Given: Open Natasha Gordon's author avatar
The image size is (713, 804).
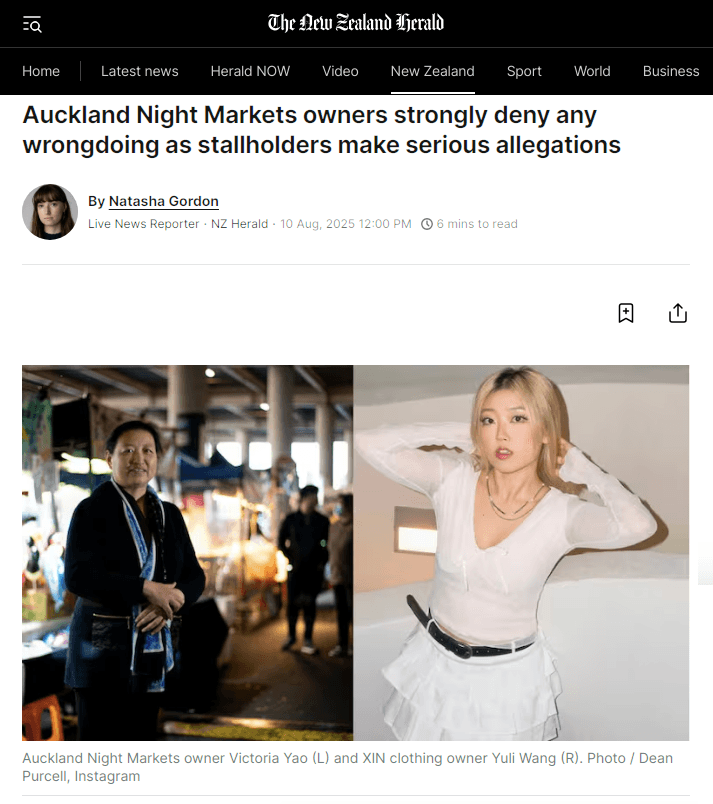Looking at the screenshot, I should (50, 212).
